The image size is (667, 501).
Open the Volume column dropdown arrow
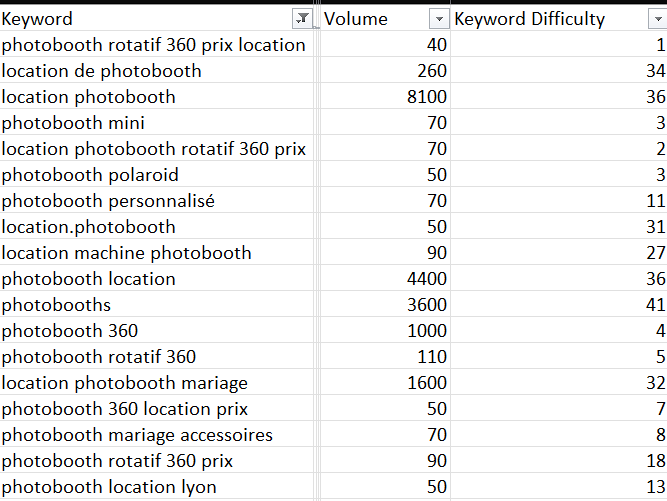437,20
